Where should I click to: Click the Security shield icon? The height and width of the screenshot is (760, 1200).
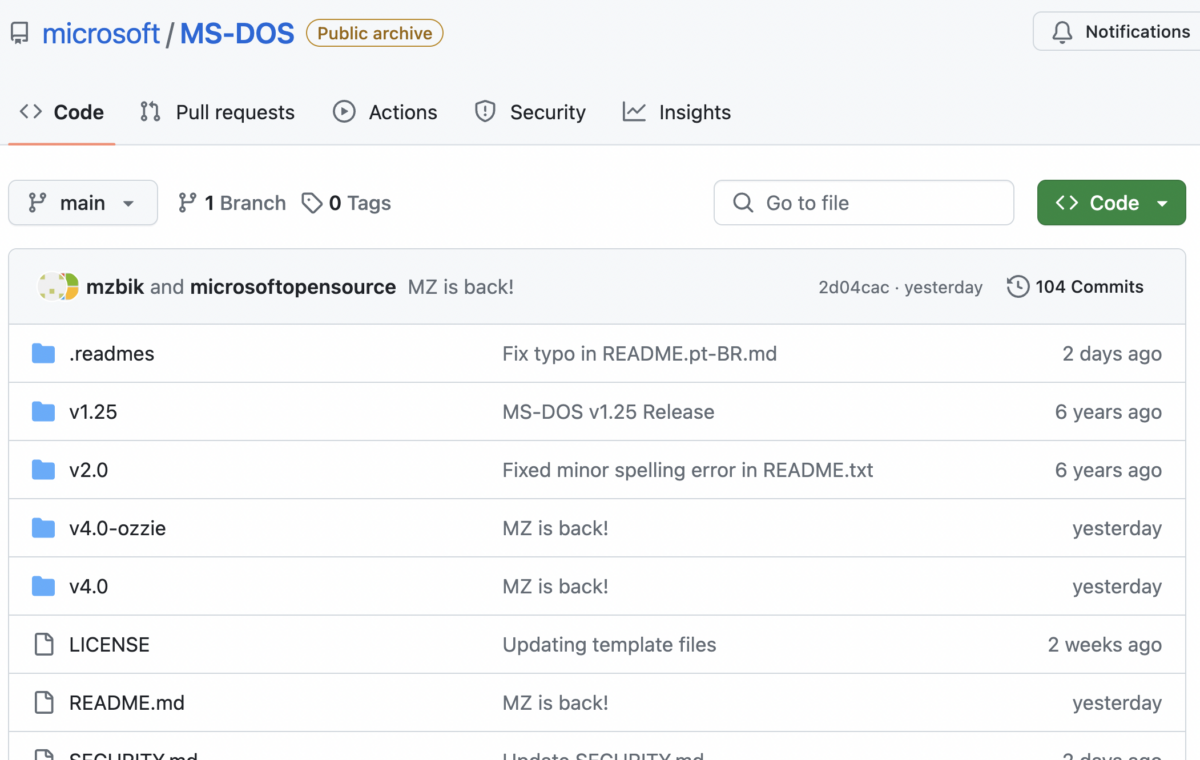[485, 112]
